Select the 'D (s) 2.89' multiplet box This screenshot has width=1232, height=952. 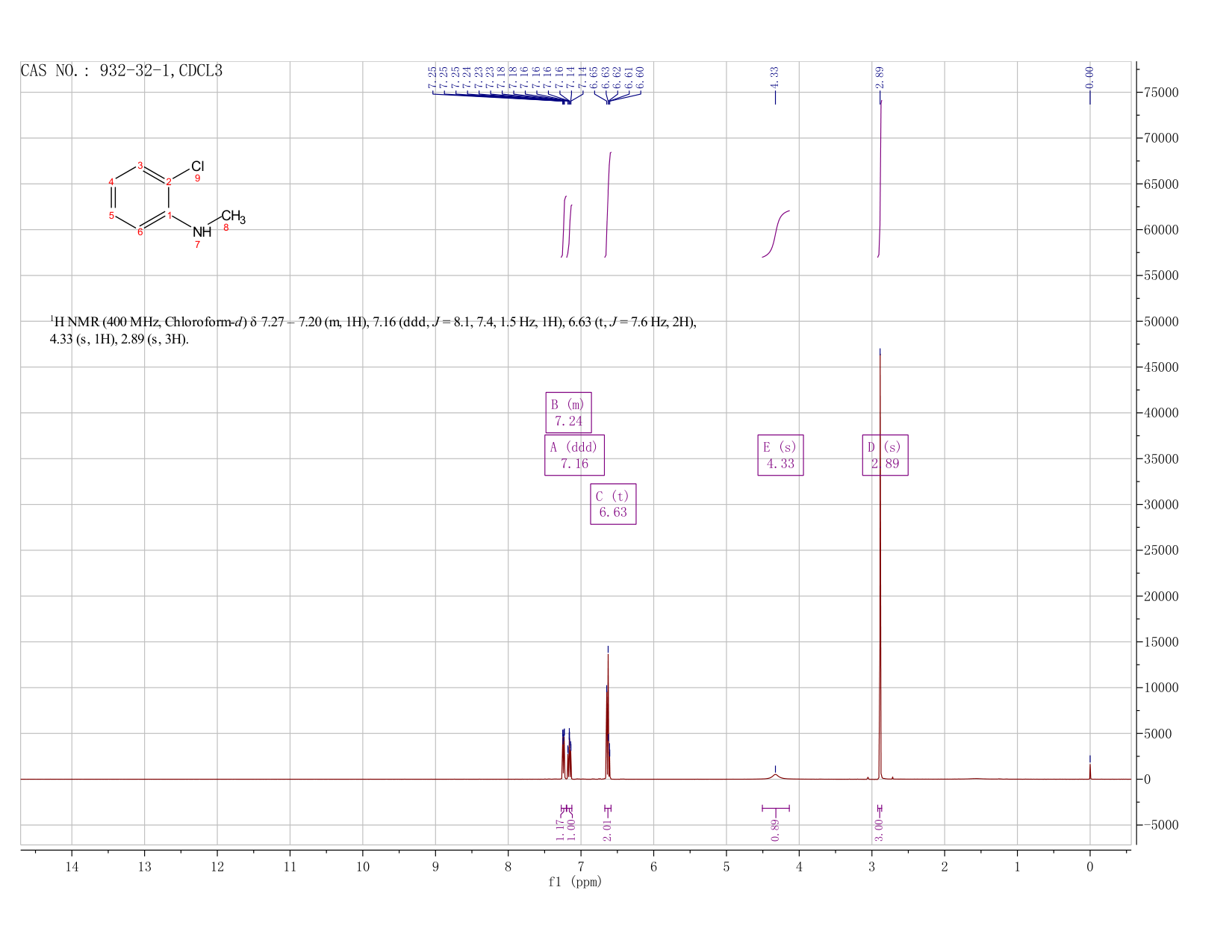[885, 455]
